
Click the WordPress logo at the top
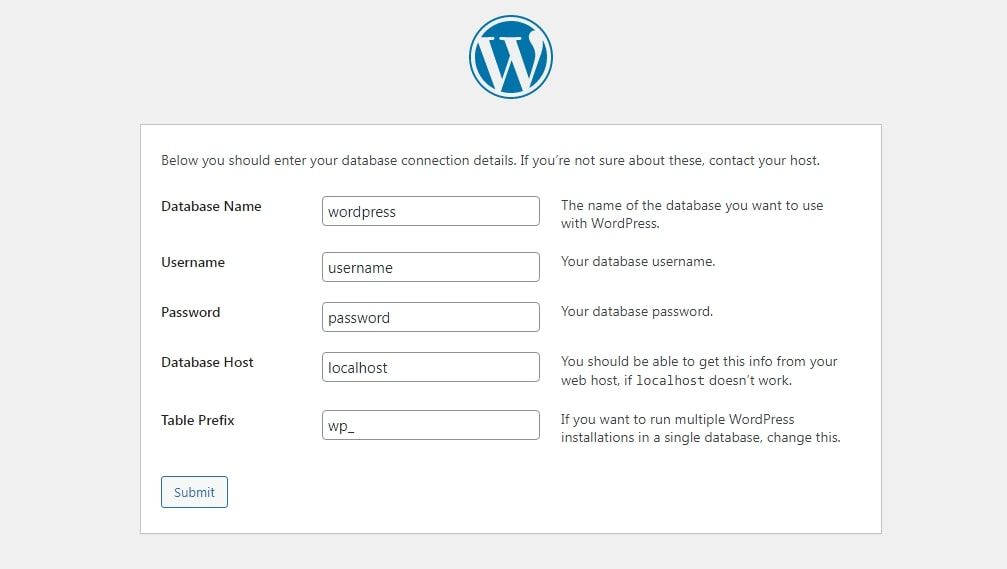pos(510,57)
